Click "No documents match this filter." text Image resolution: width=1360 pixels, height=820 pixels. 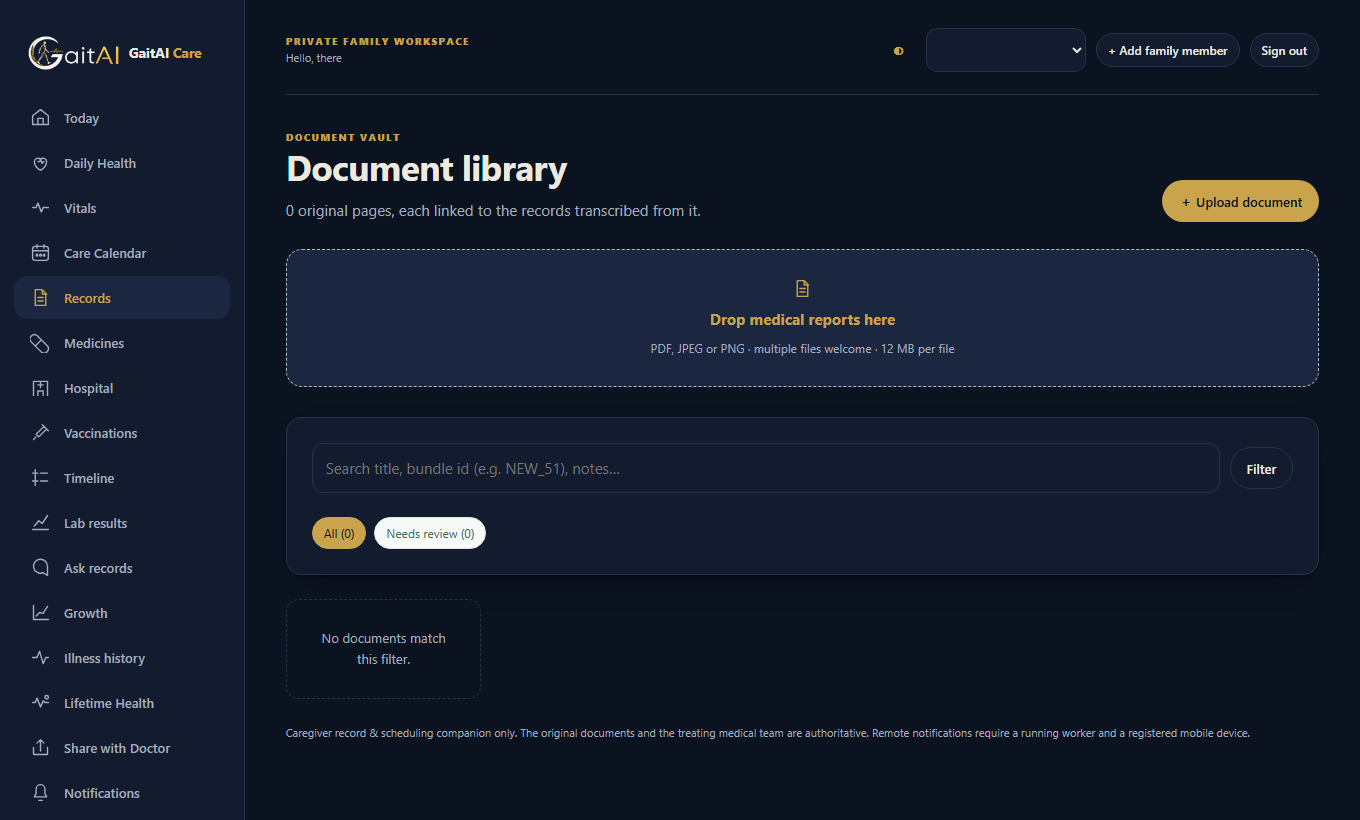coord(383,649)
